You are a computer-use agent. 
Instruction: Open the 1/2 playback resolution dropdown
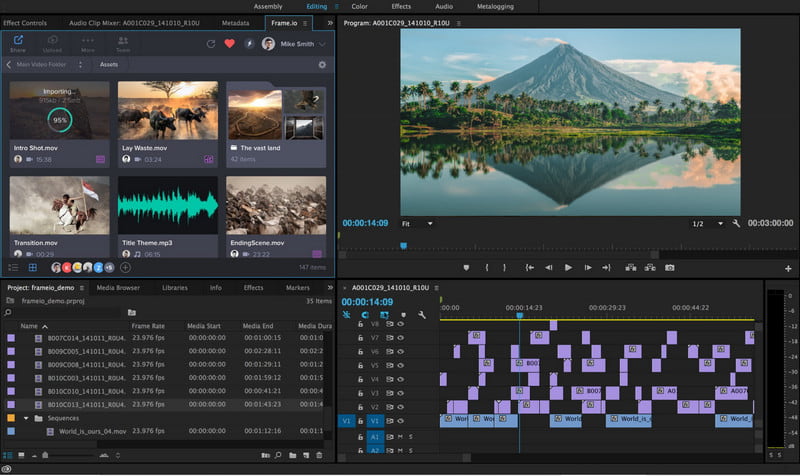[x=708, y=223]
